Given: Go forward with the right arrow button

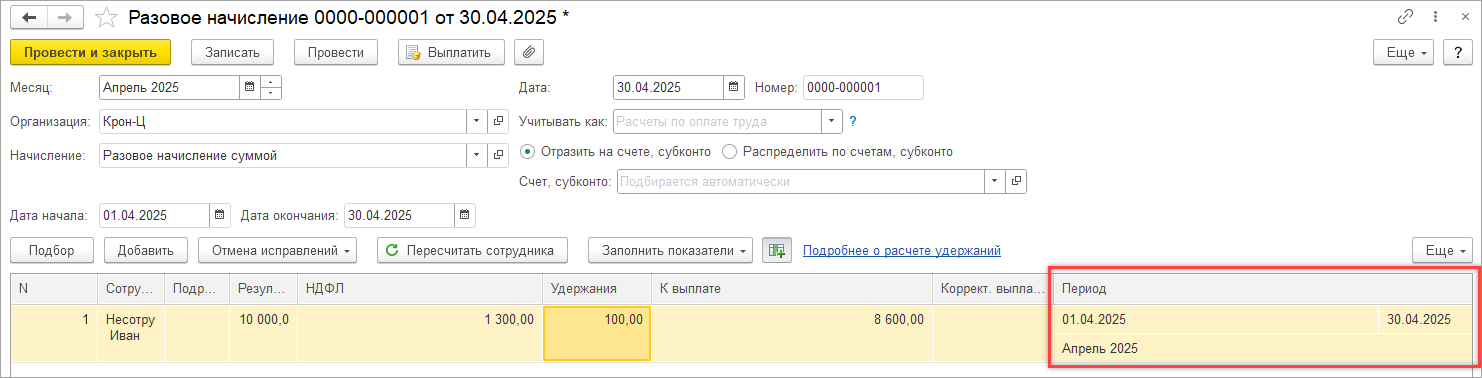Looking at the screenshot, I should point(64,17).
